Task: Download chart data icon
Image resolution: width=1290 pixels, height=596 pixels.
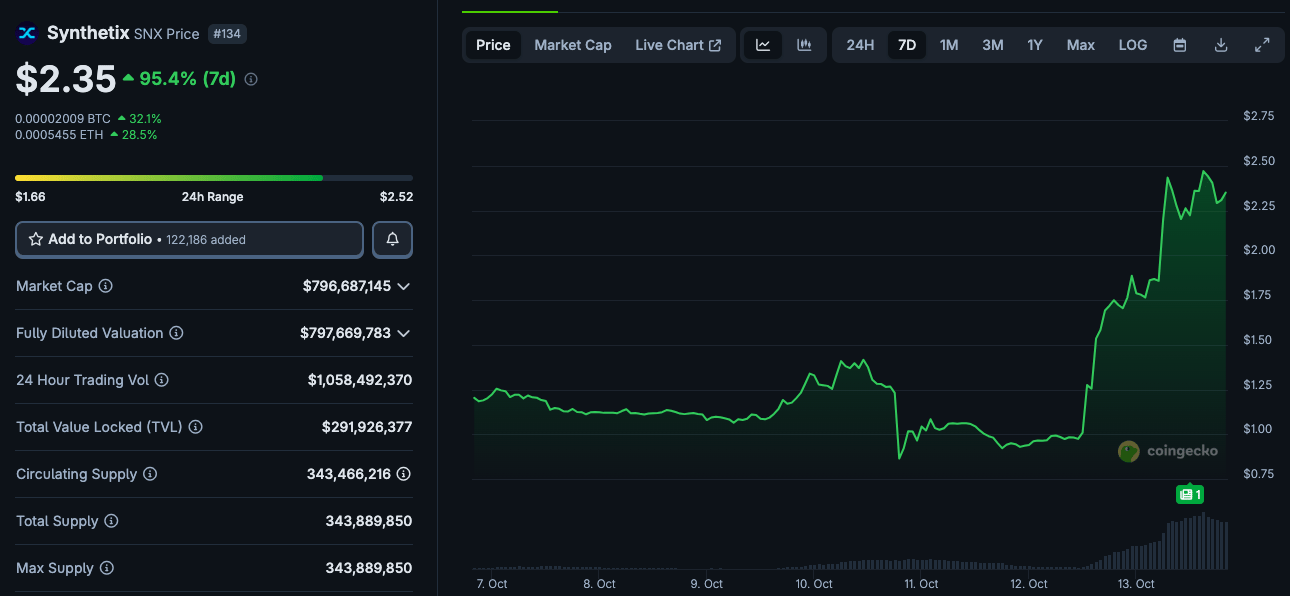Action: coord(1221,45)
